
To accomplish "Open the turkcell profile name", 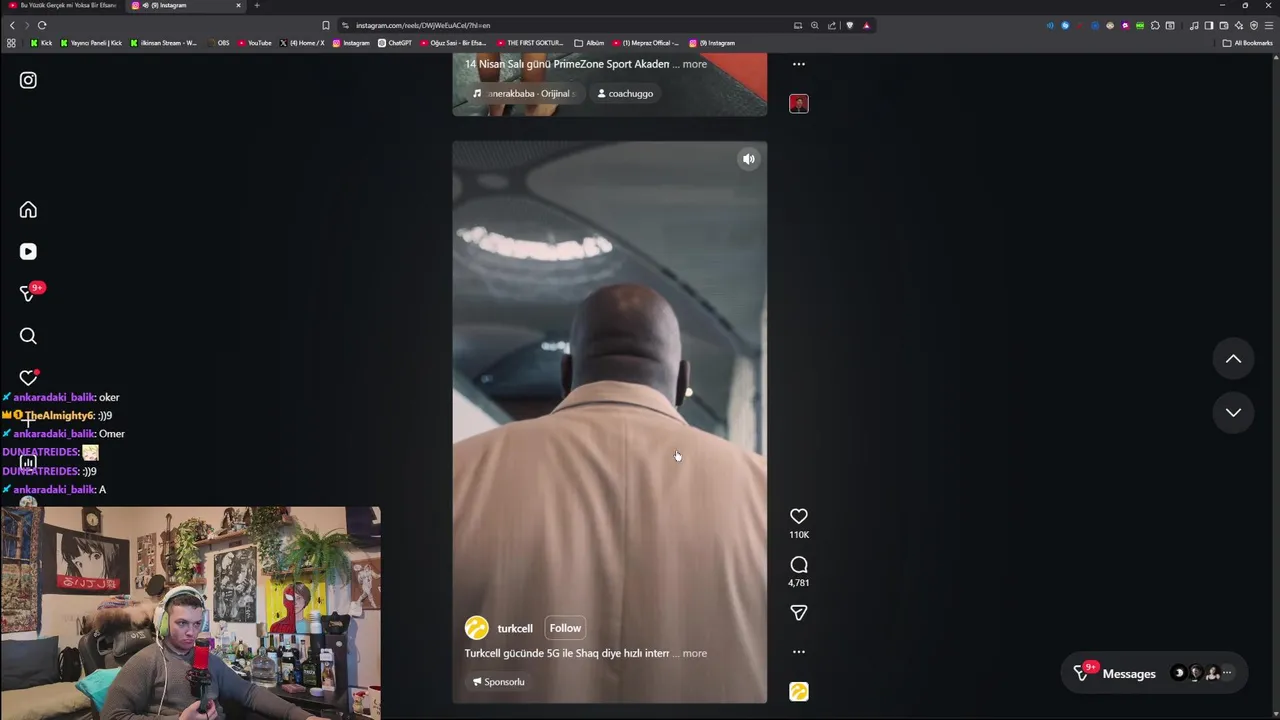I will 515,629.
